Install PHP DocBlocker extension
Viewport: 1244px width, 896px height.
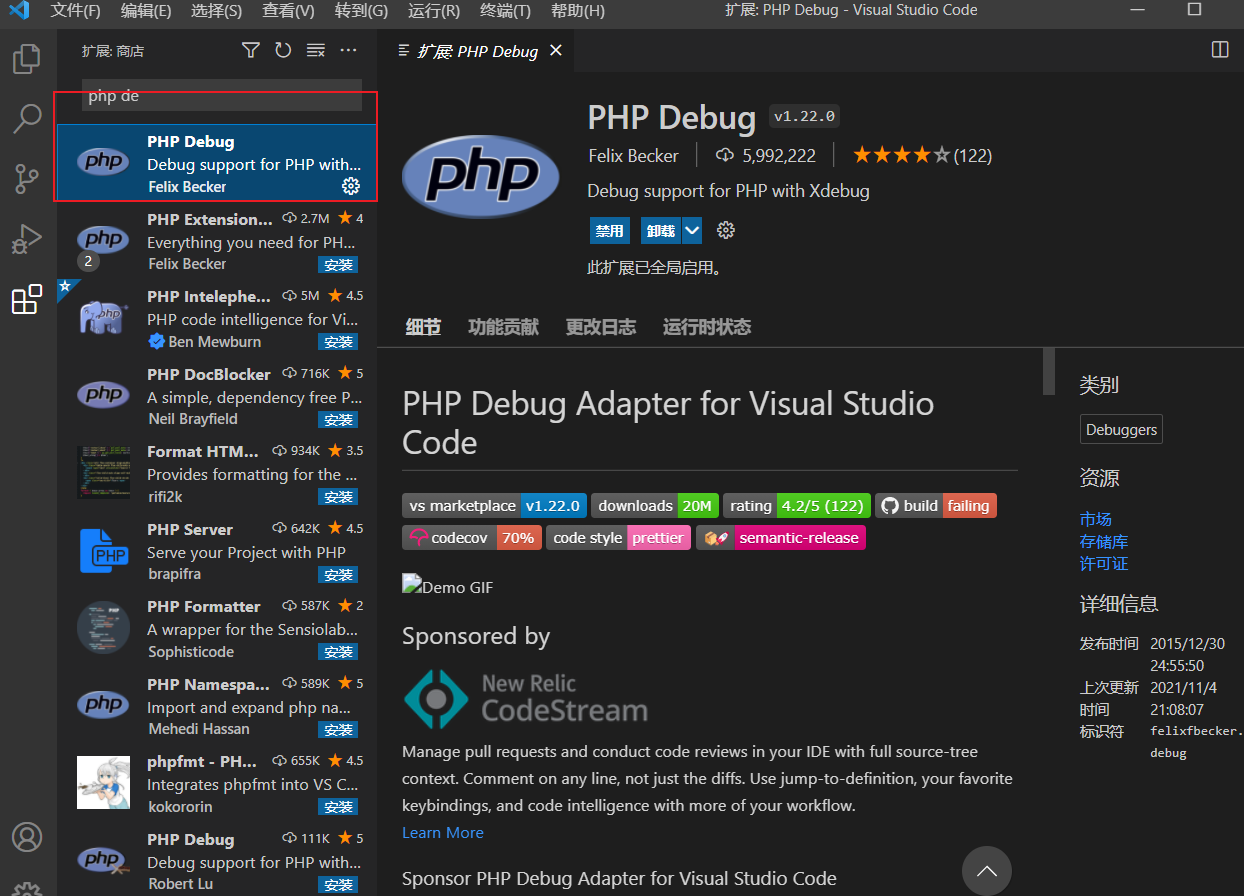pos(338,420)
